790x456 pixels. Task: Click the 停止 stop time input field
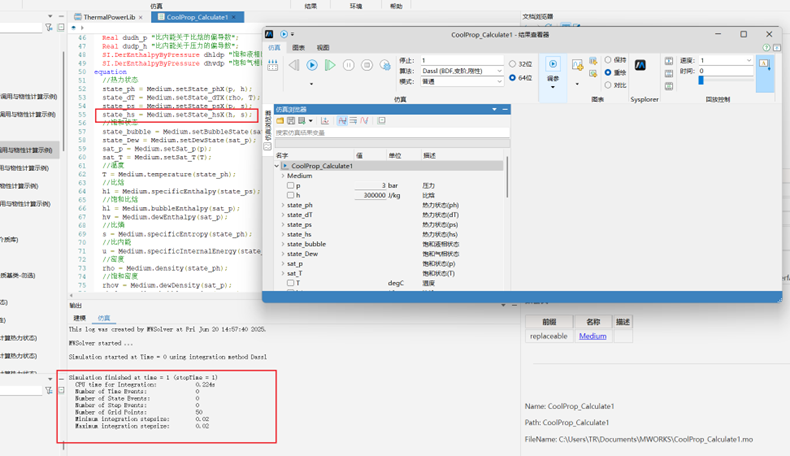[x=462, y=60]
